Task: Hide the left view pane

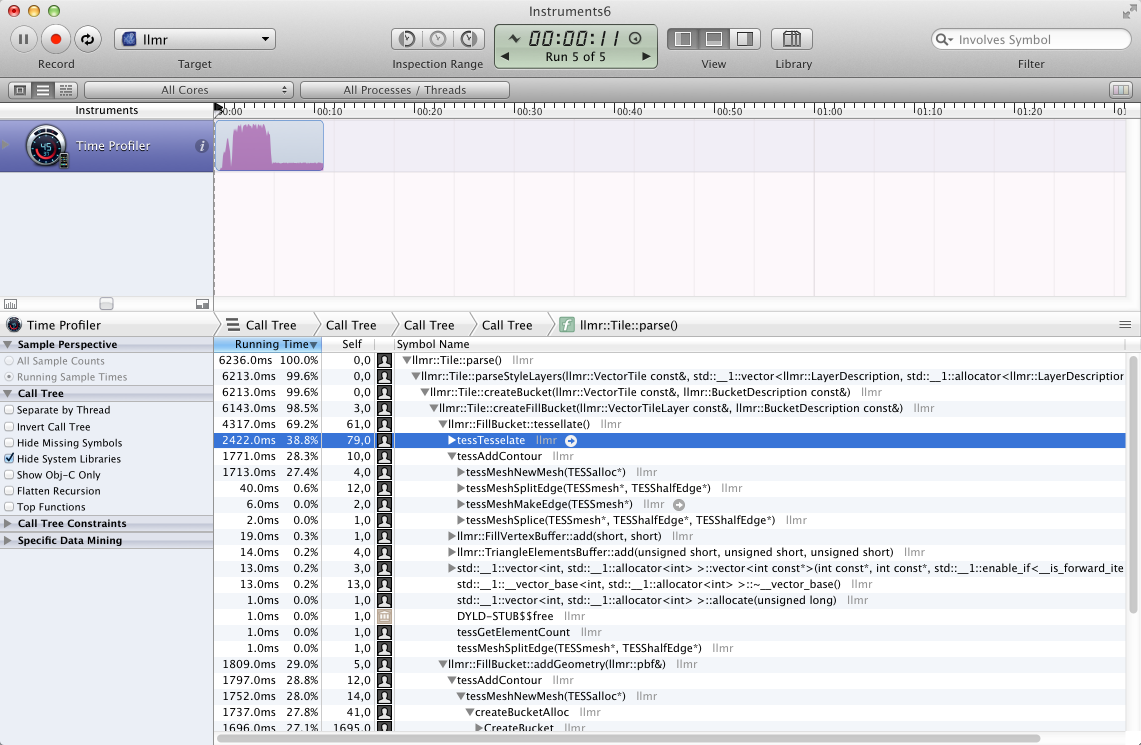Action: [684, 39]
